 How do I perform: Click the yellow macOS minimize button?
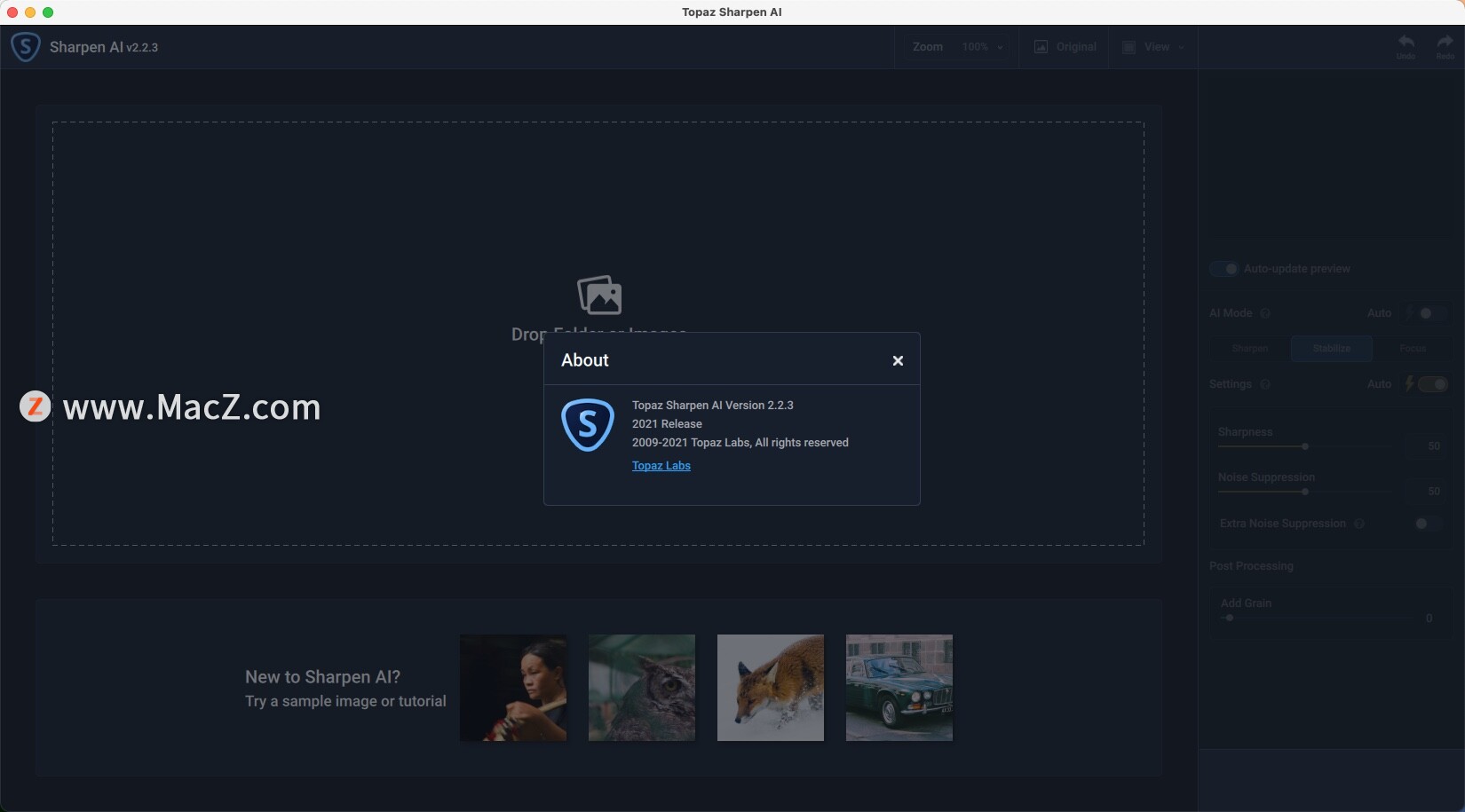[30, 12]
